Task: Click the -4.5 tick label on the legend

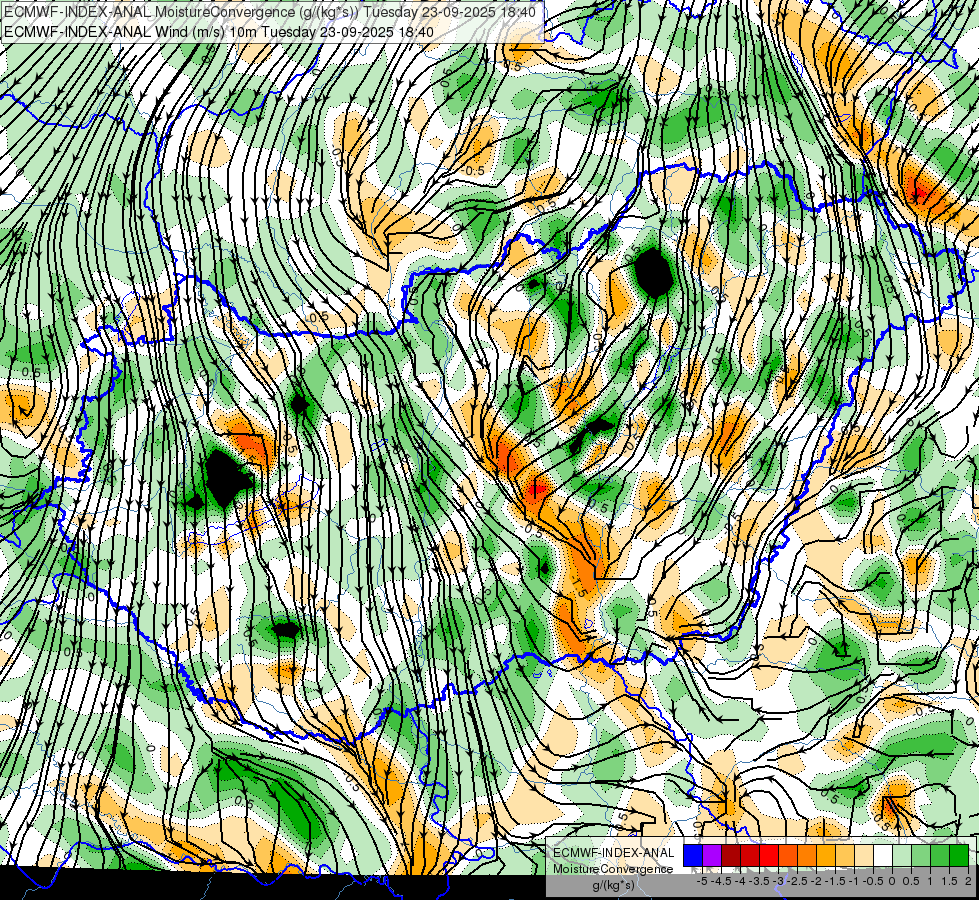Action: (721, 881)
